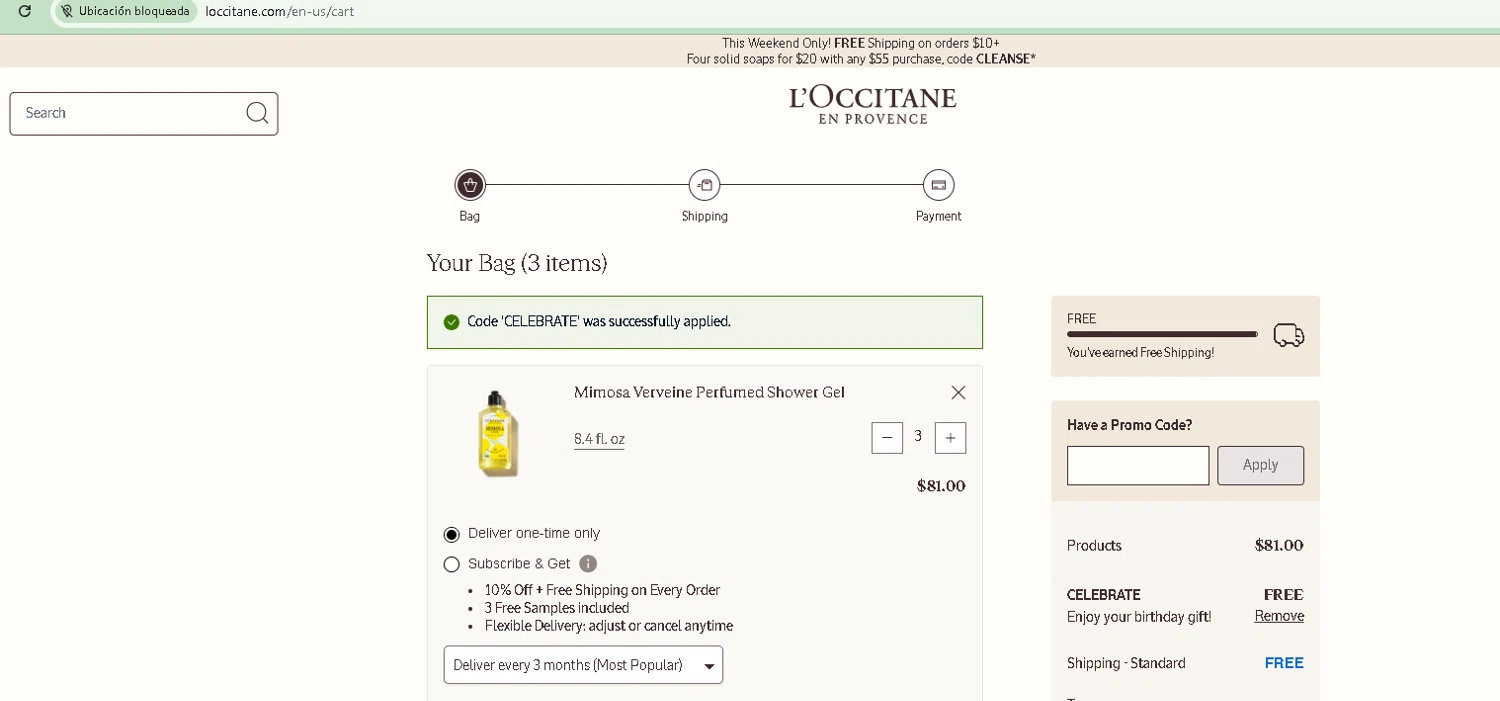
Task: Click the $81.00 item price
Action: tap(941, 486)
